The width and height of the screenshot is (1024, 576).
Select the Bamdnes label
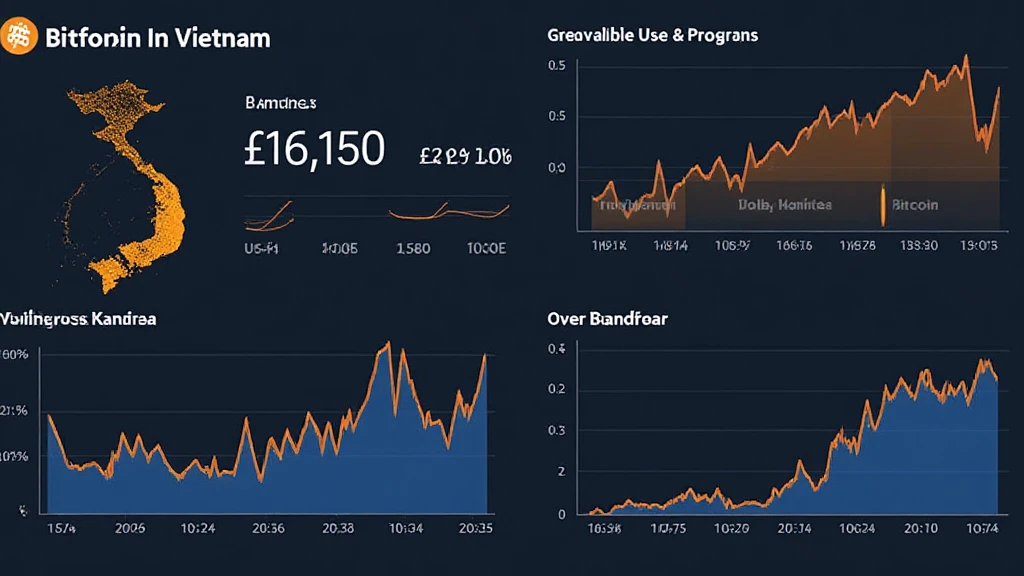click(x=280, y=102)
